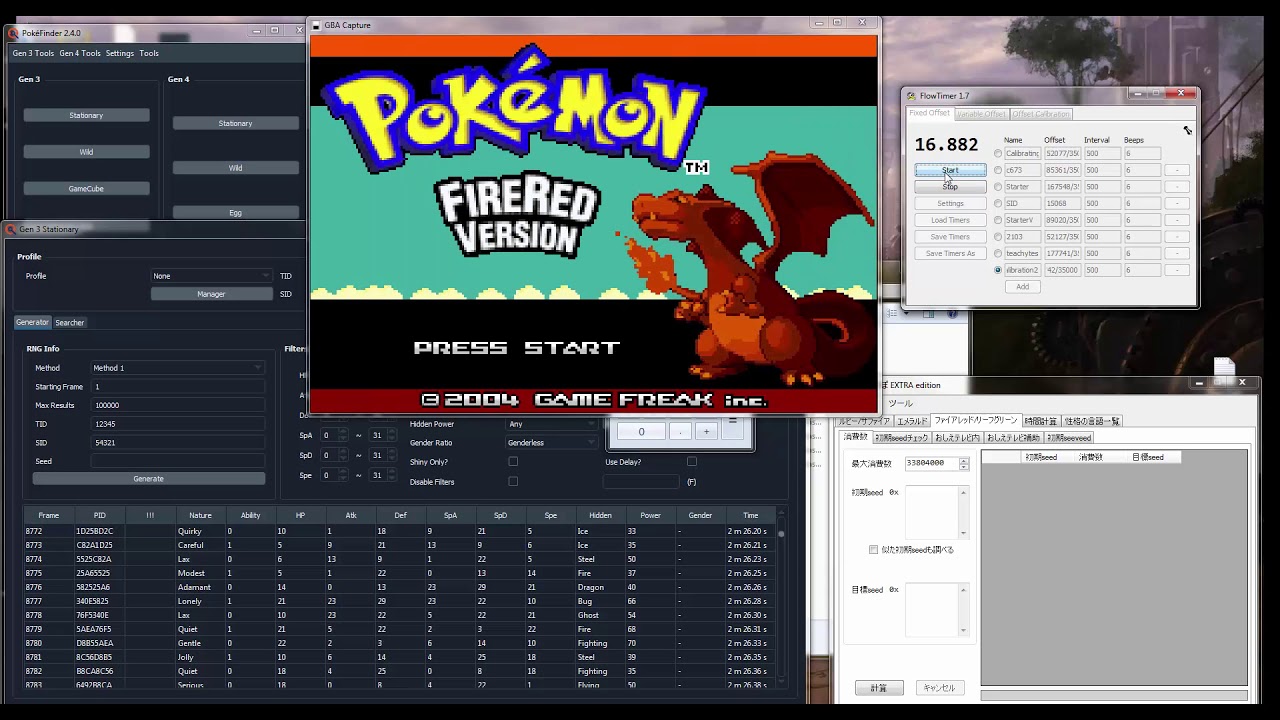Select the Calibrating timer radio button
This screenshot has width=1280, height=720.
tap(998, 154)
